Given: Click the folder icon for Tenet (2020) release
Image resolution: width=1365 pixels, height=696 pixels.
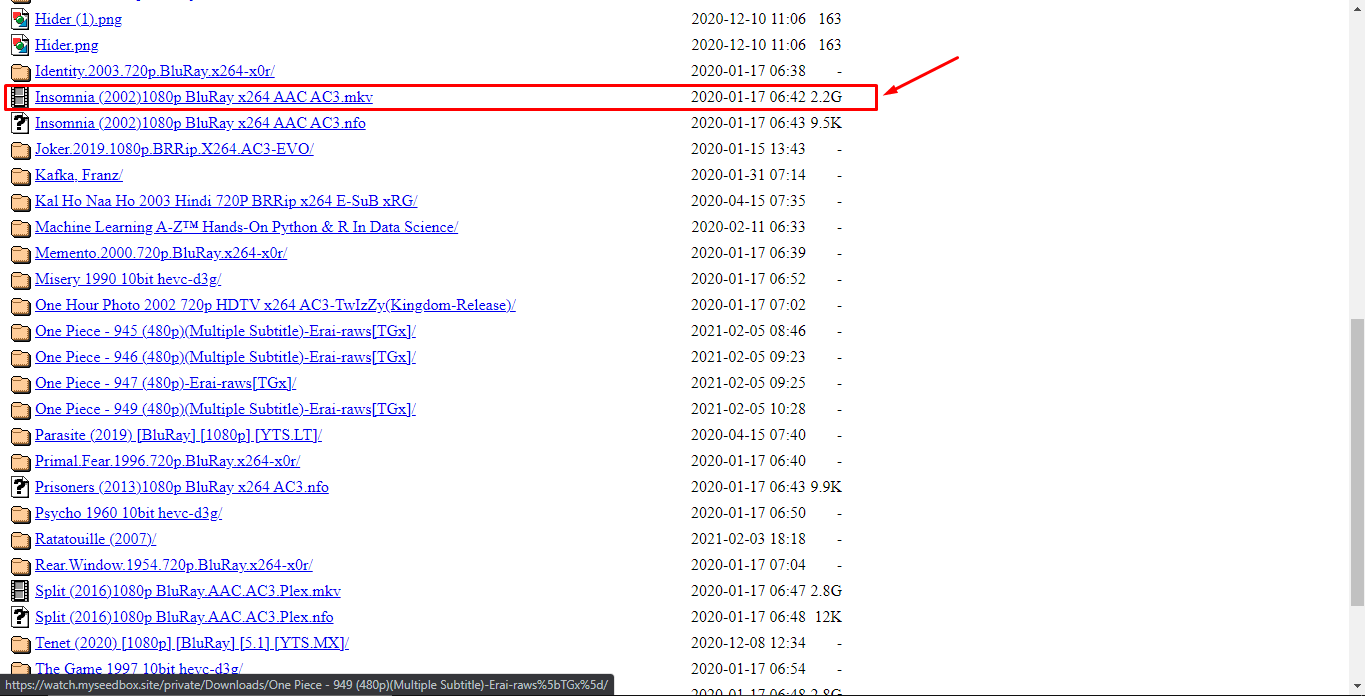Looking at the screenshot, I should click(20, 643).
